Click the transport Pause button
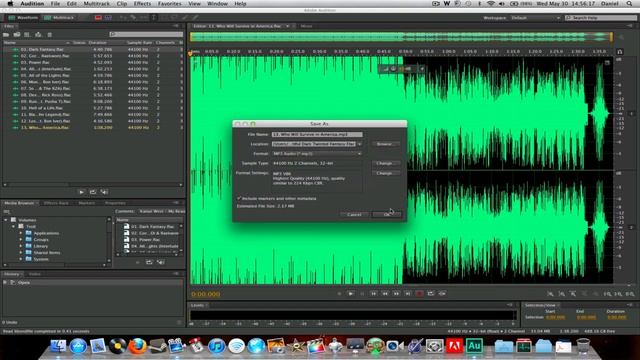Viewport: 640px width, 360px height. pyautogui.click(x=362, y=293)
